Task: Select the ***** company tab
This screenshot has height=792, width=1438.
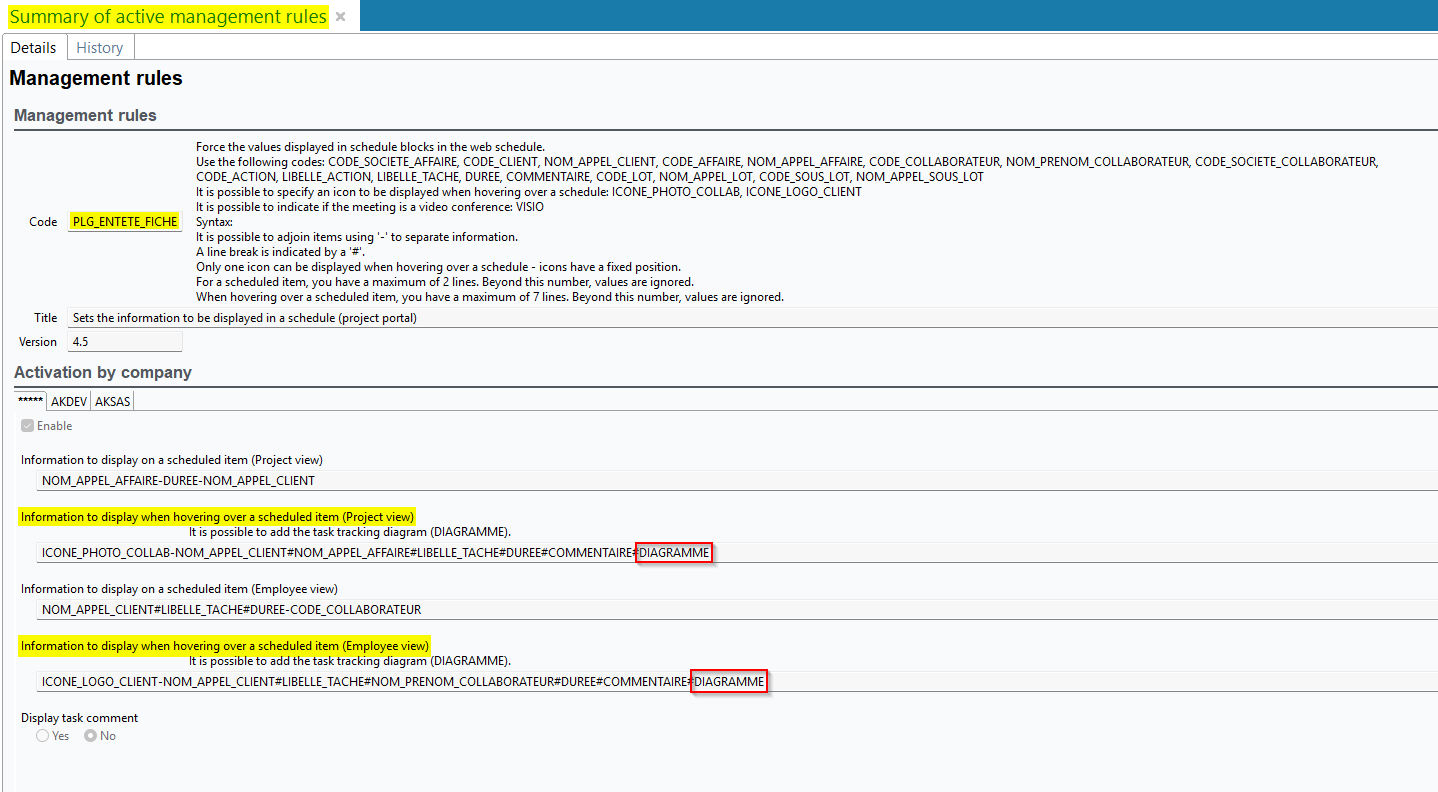Action: pyautogui.click(x=31, y=401)
